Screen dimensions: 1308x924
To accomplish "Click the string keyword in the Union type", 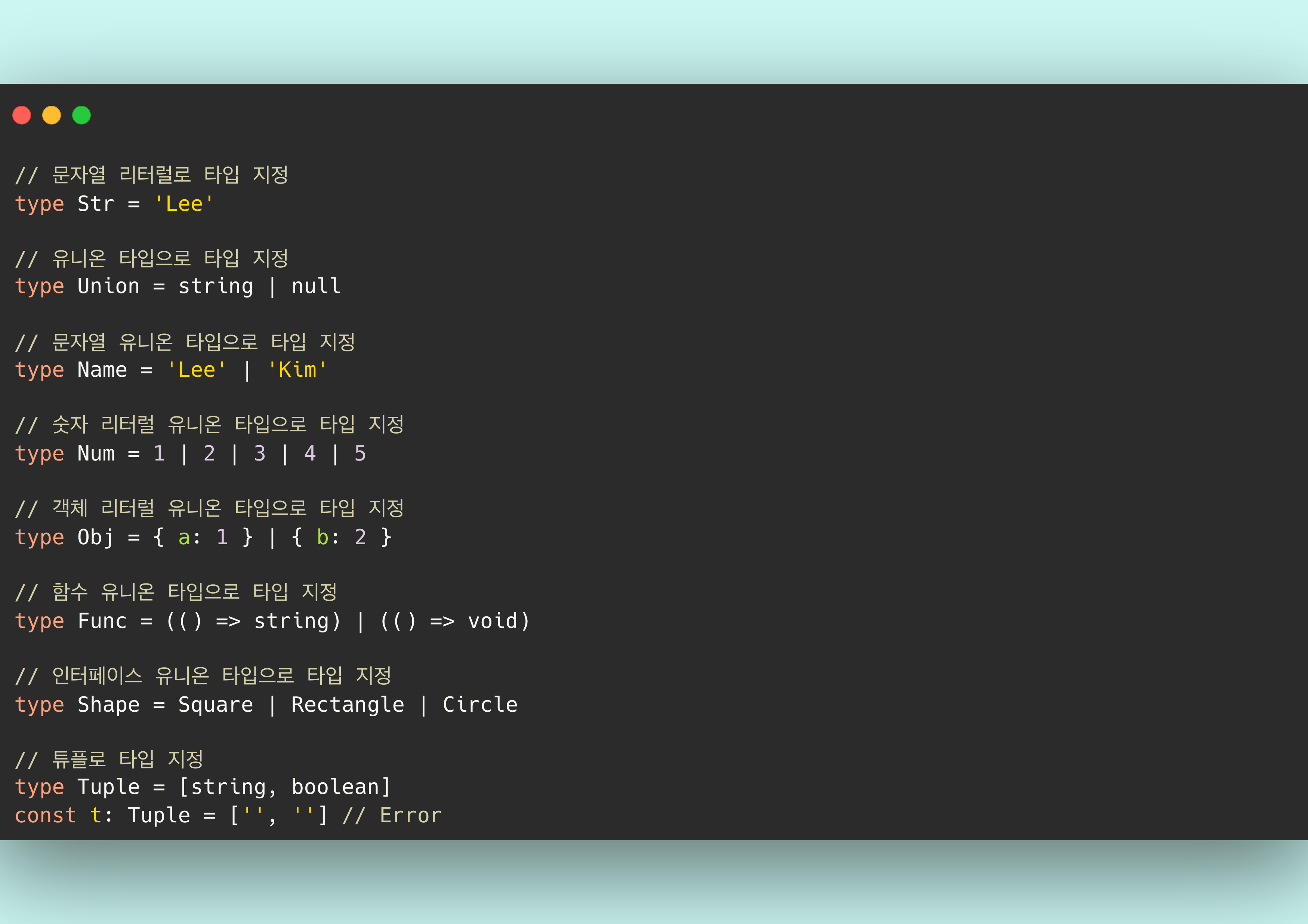I will [x=215, y=286].
